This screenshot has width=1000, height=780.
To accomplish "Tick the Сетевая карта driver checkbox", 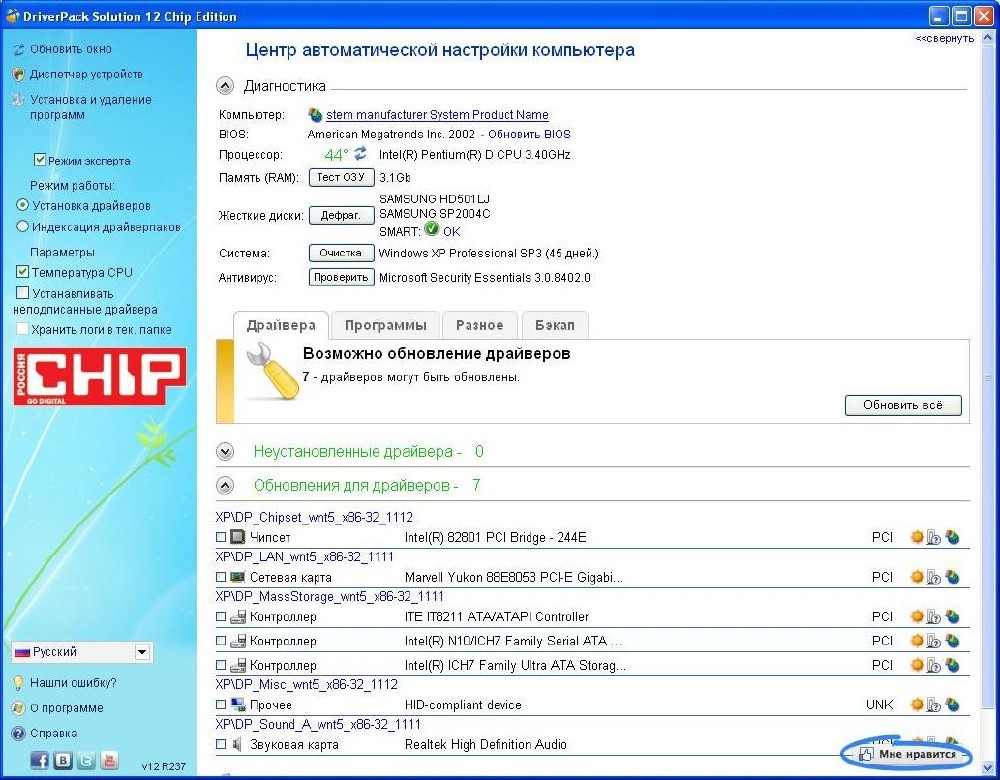I will point(221,577).
